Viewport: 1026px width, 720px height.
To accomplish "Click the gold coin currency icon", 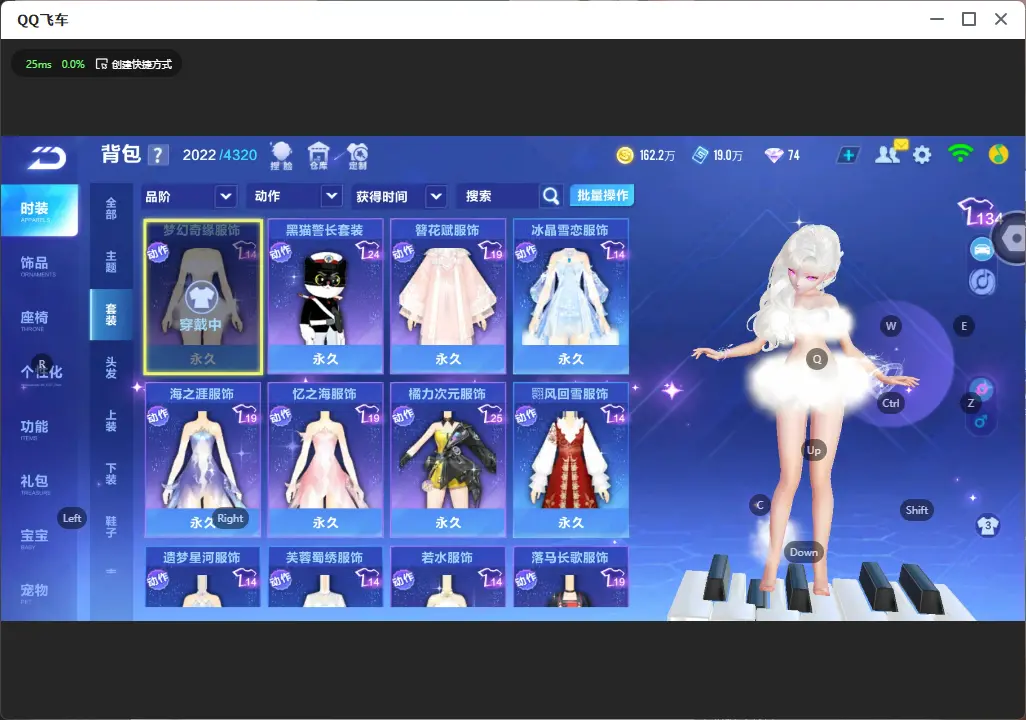I will tap(625, 155).
